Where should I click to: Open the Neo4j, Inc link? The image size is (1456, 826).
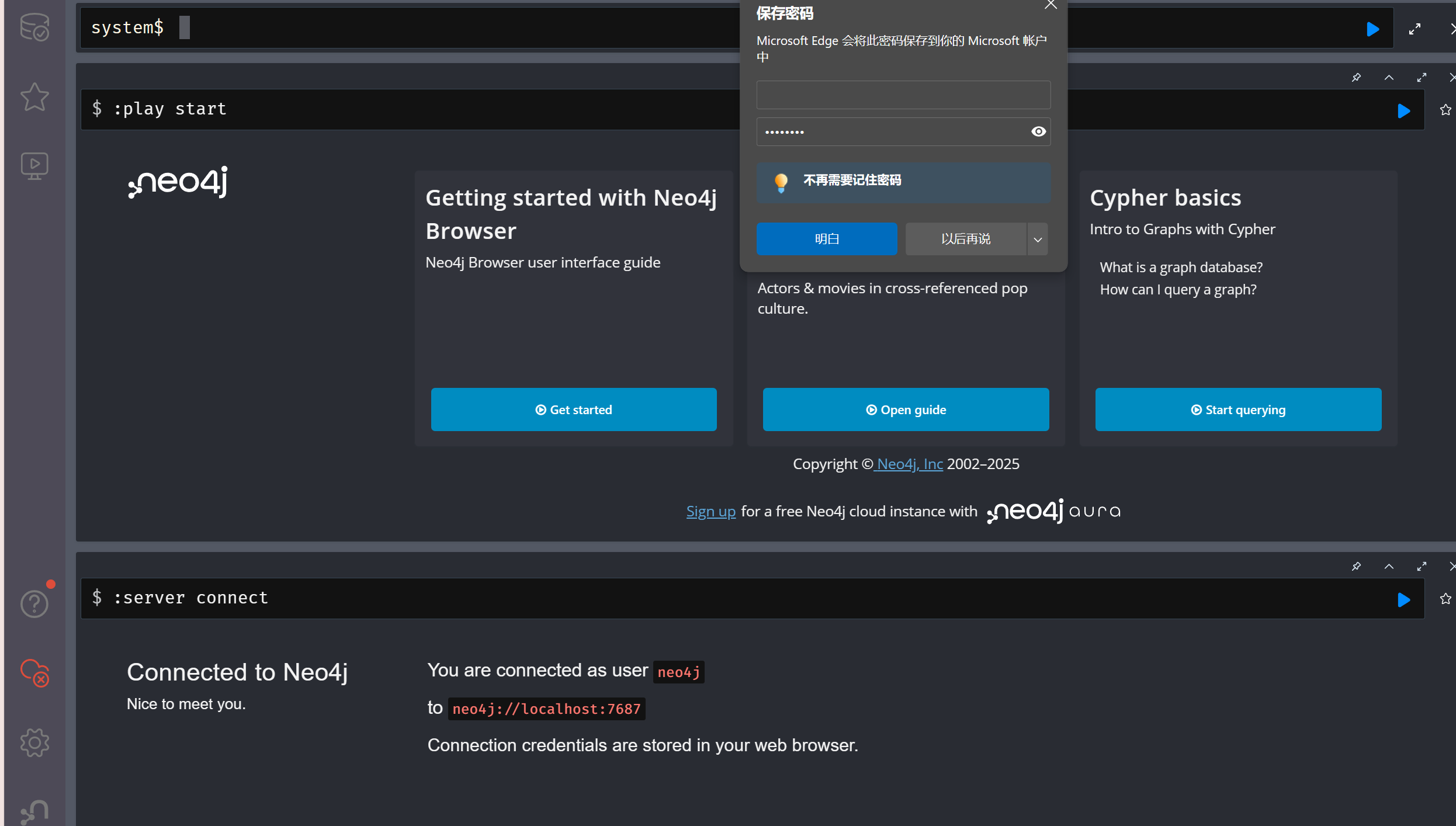click(x=909, y=464)
